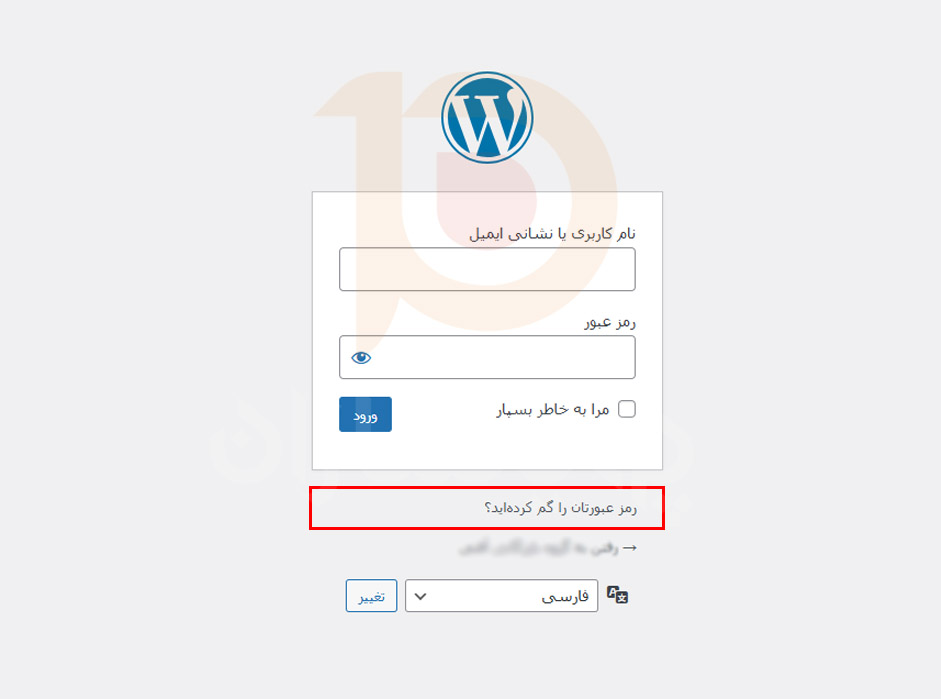The width and height of the screenshot is (941, 700).
Task: Toggle remember-me via its مرا به خاطر بسپار label
Action: coord(553,410)
